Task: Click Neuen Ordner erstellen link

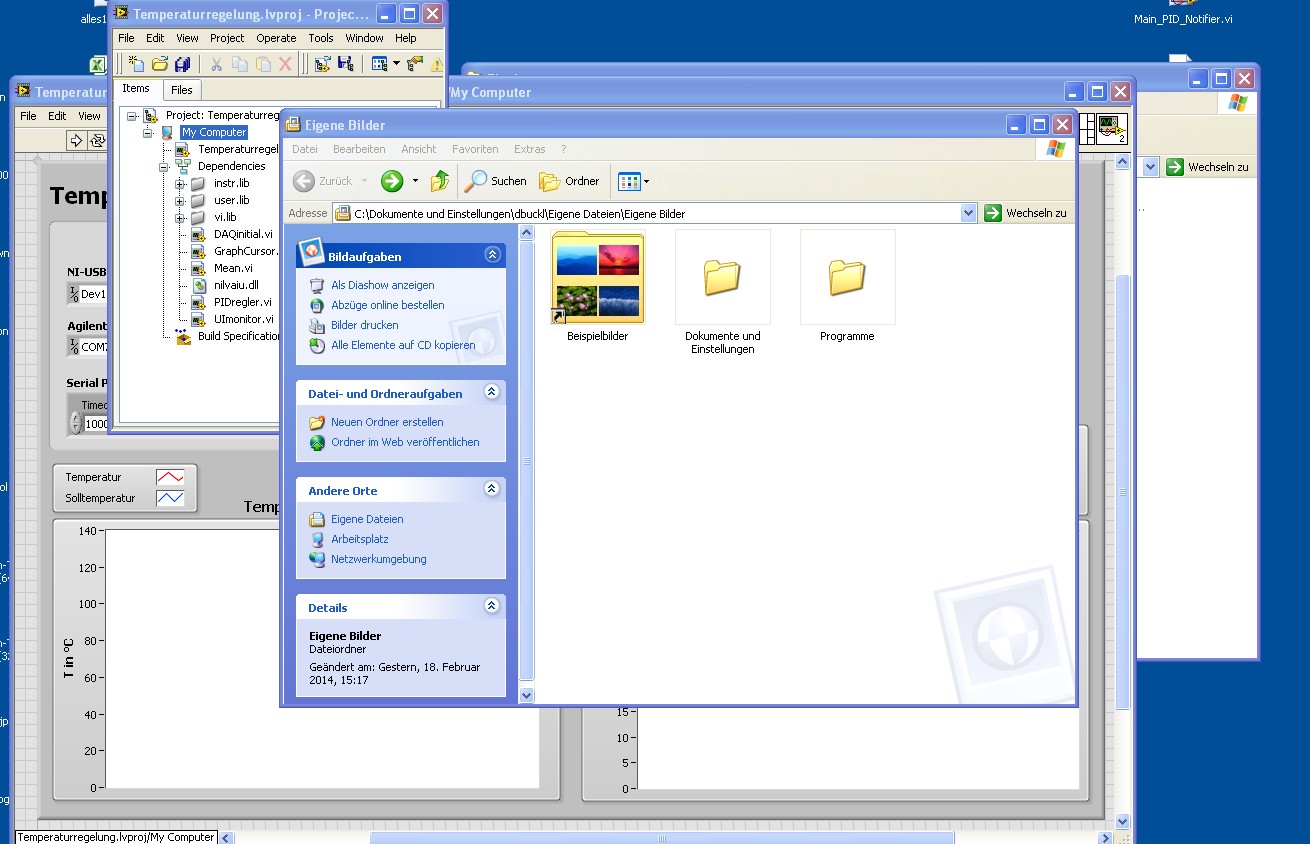Action: click(x=387, y=422)
